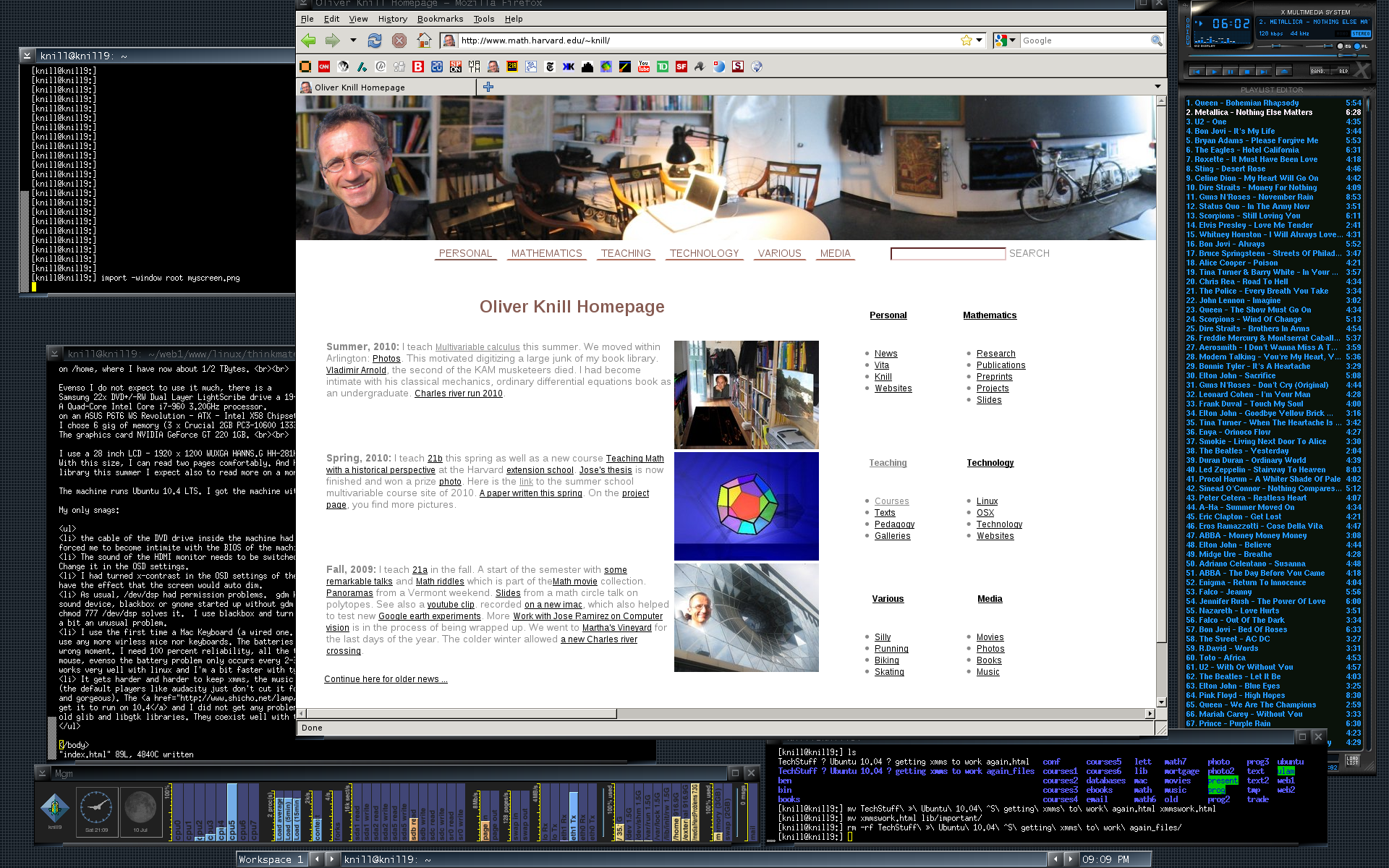
Task: Open the YouTube bookmark icon
Action: point(644,67)
